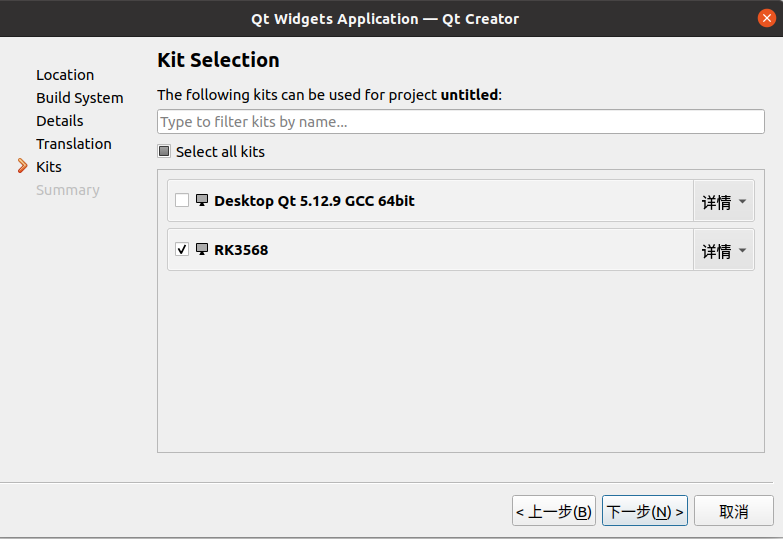783x539 pixels.
Task: Expand 详情 for the Desktop Qt 5.12.9 kit
Action: [x=724, y=202]
